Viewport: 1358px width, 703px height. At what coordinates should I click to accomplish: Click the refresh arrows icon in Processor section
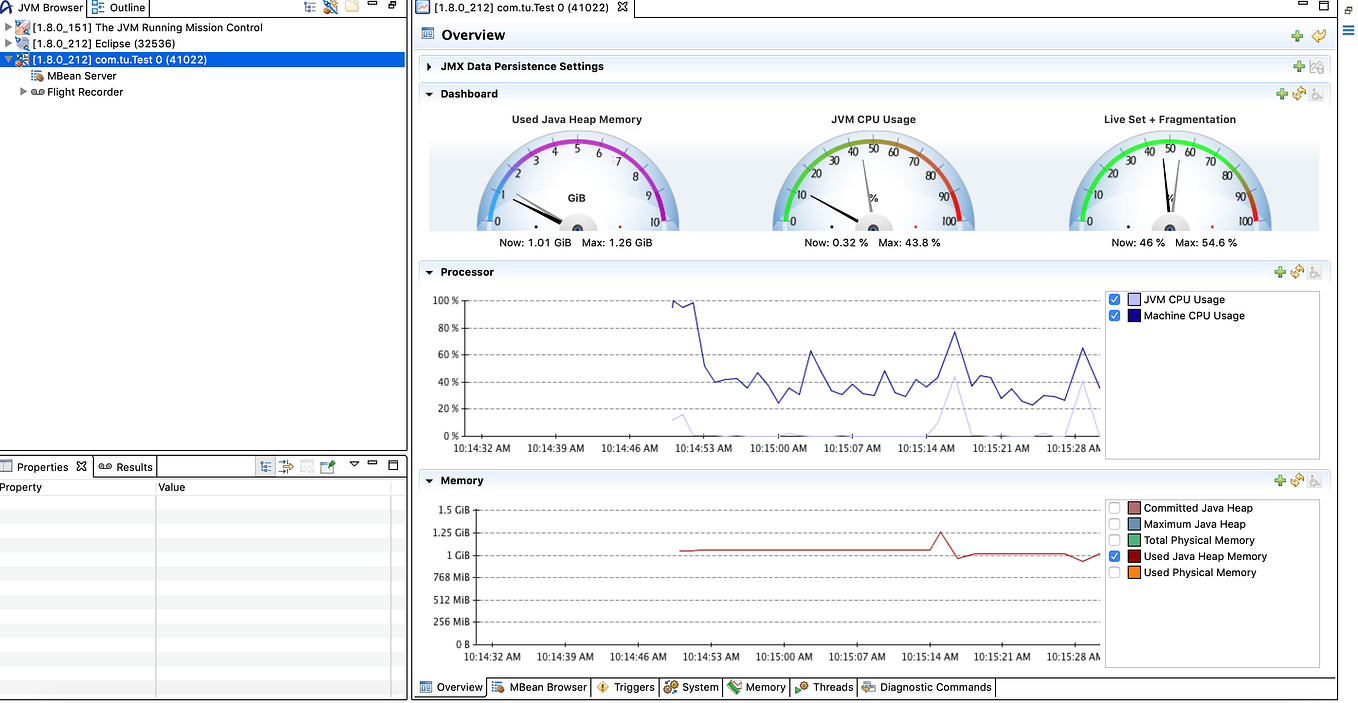point(1298,272)
